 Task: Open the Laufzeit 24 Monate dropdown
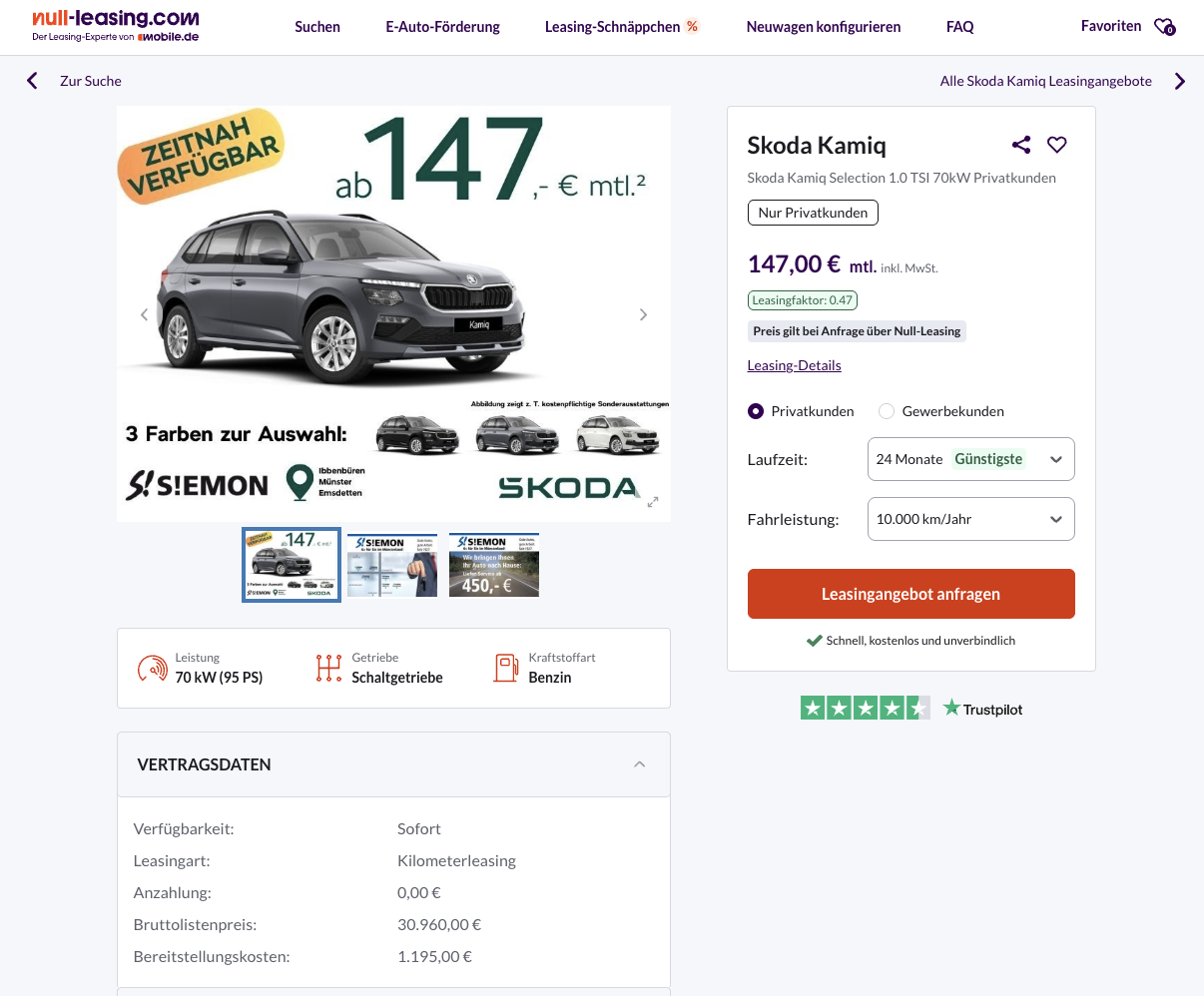point(970,460)
